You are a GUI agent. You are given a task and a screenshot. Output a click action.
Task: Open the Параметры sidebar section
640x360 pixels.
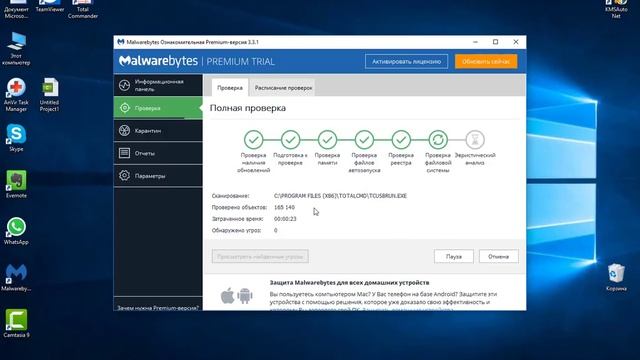(158, 176)
